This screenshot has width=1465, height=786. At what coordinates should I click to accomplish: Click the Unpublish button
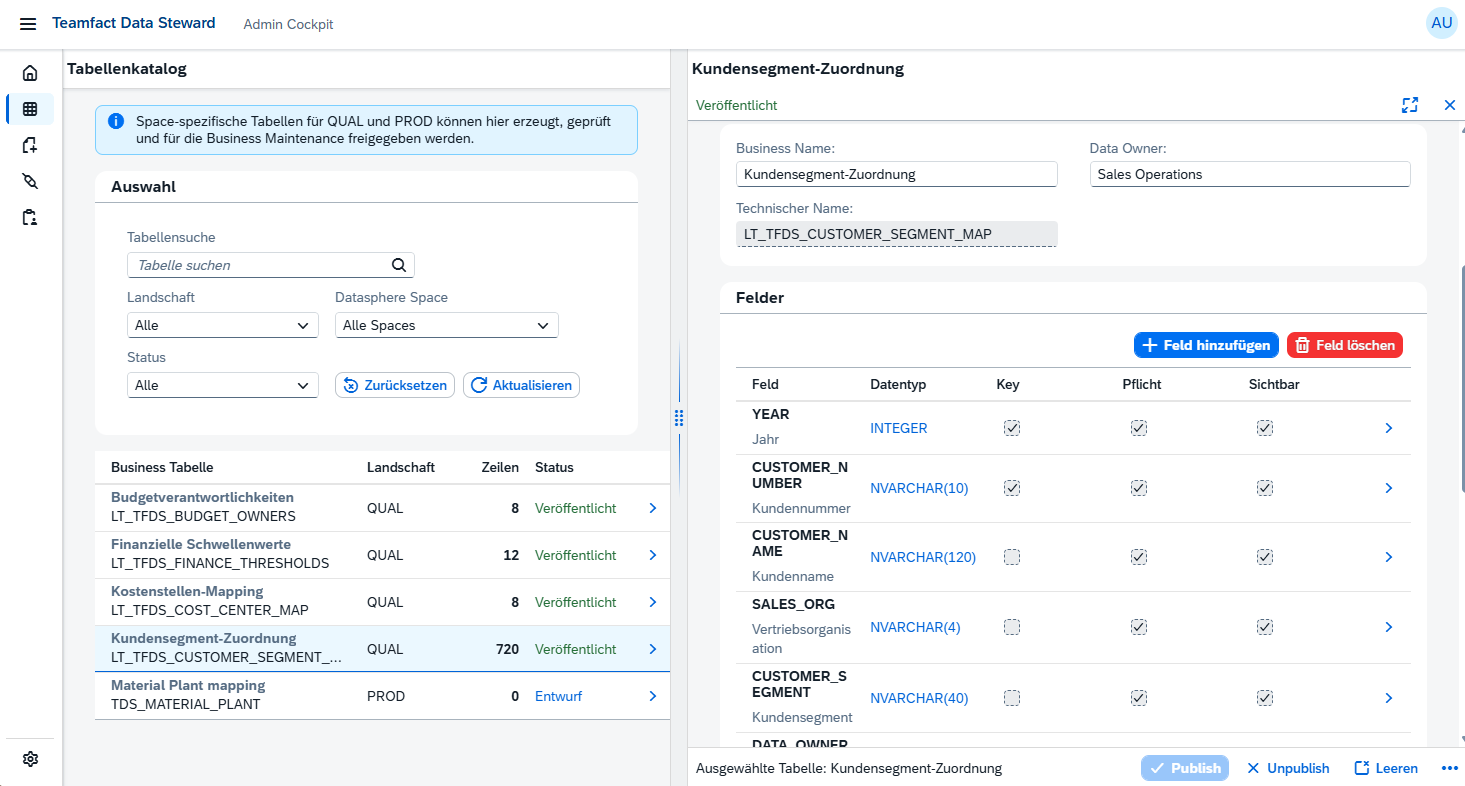[x=1288, y=768]
